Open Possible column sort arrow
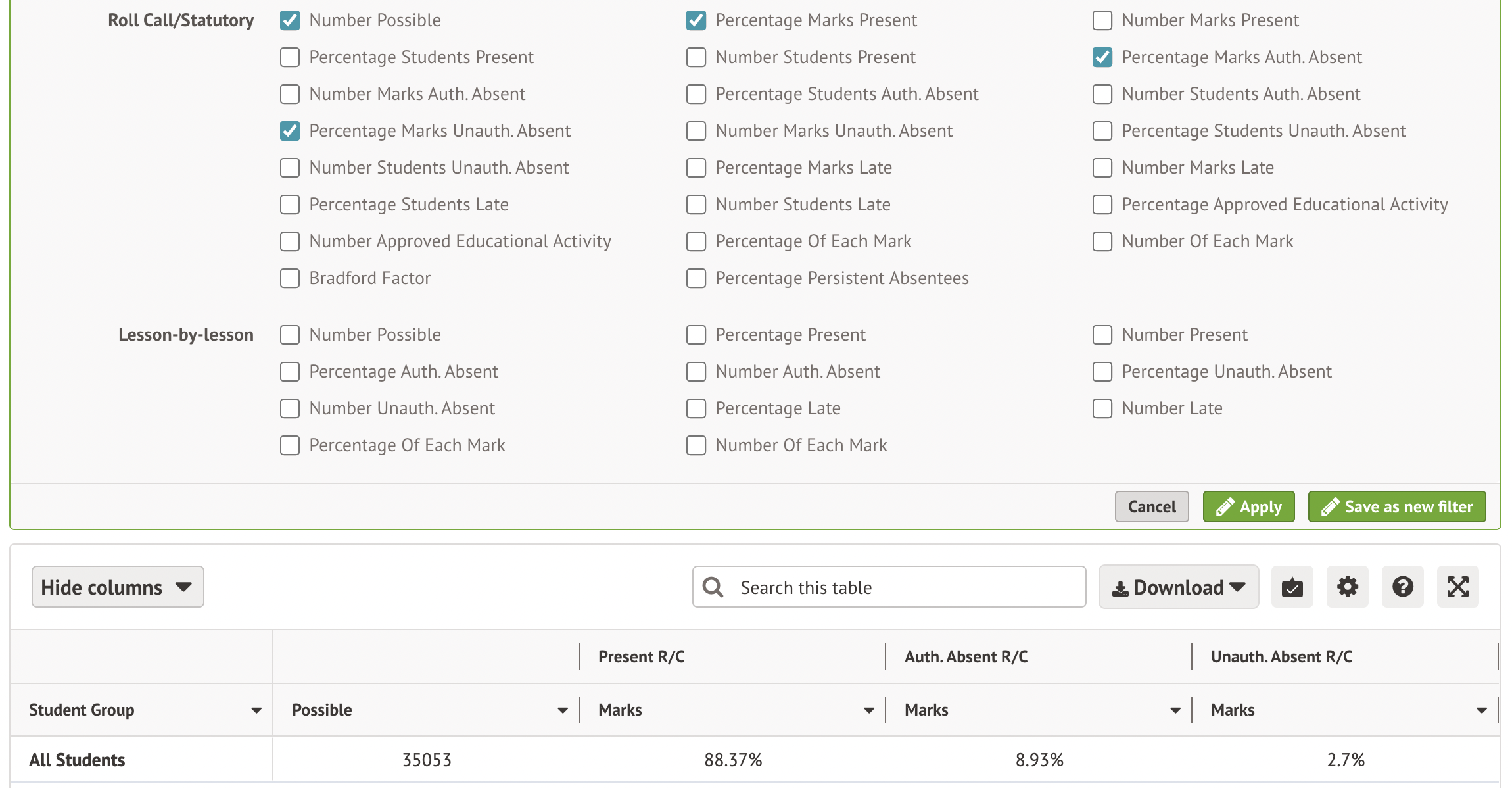Viewport: 1512px width, 788px height. [x=563, y=710]
